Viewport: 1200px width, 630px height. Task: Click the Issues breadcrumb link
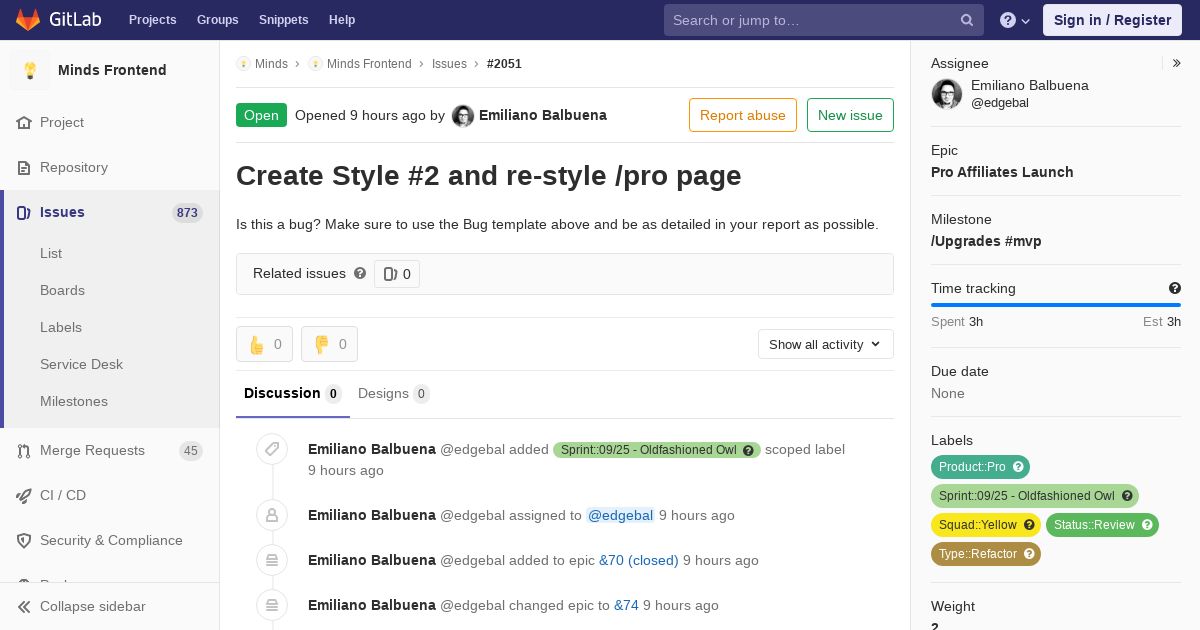pyautogui.click(x=449, y=64)
